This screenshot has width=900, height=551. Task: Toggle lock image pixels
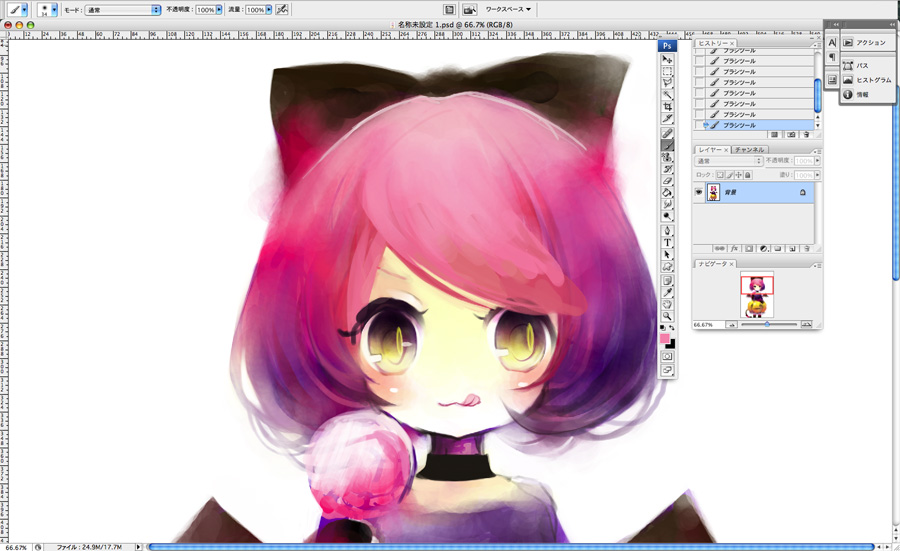pos(730,175)
